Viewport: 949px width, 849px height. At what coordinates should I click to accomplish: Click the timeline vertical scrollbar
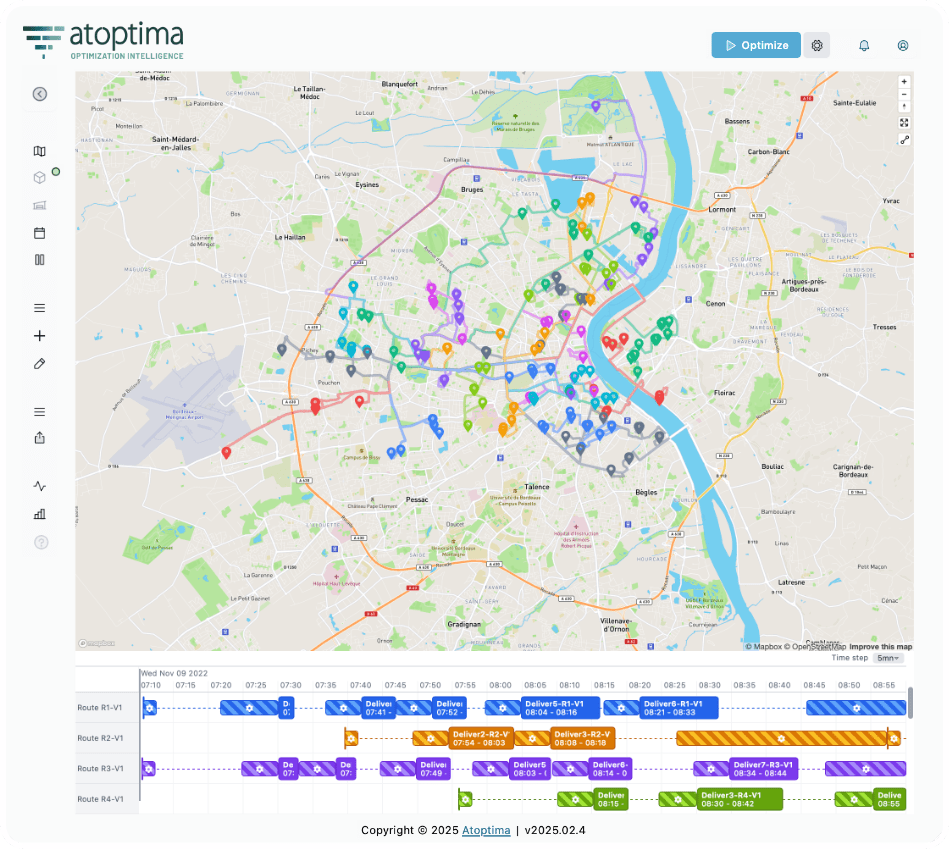pyautogui.click(x=910, y=702)
